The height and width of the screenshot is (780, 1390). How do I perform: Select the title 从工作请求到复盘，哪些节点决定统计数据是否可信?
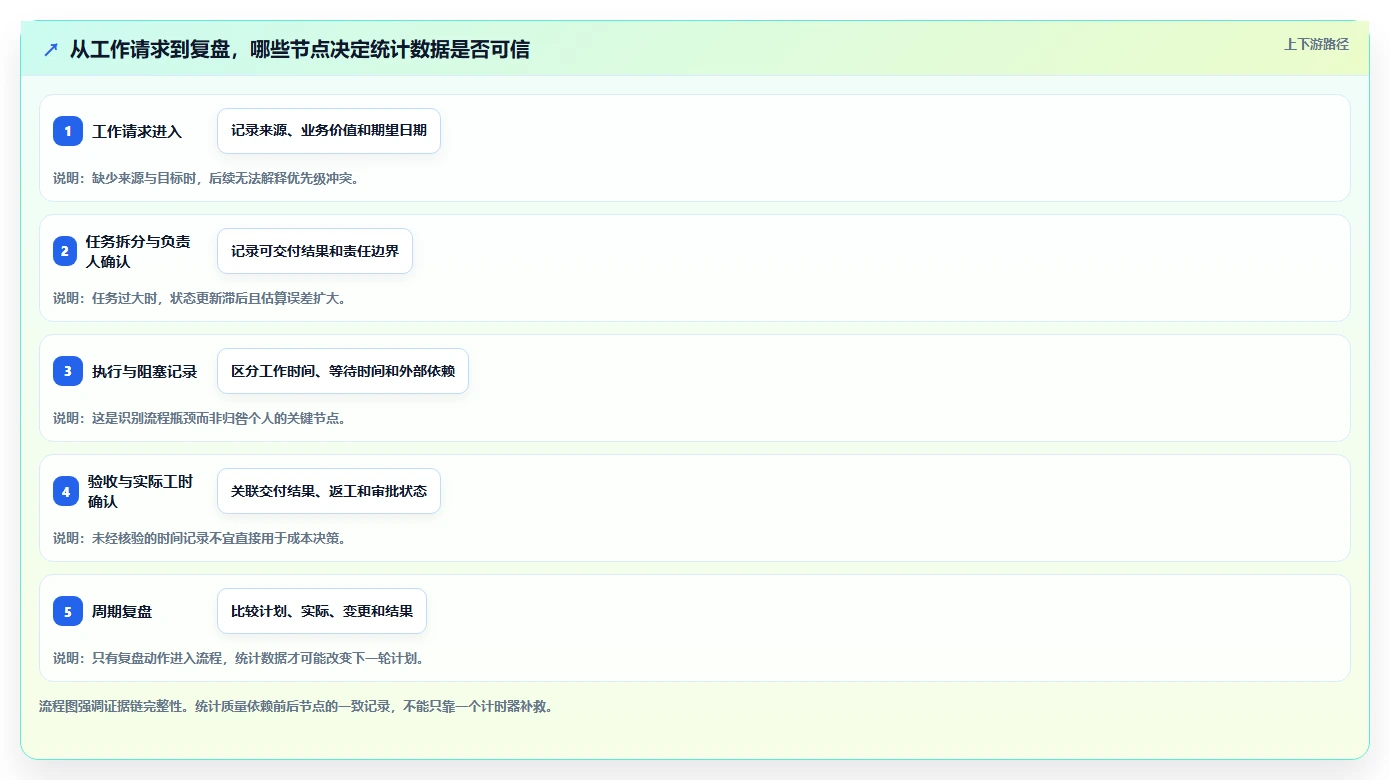[299, 50]
